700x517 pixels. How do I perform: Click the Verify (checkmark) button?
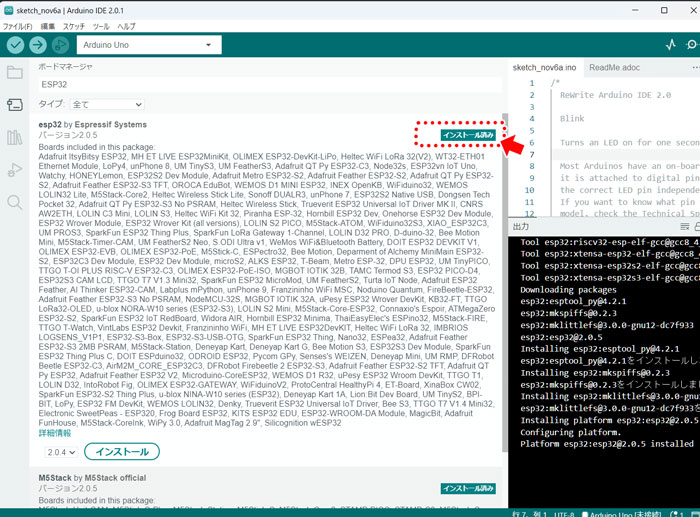pos(15,45)
